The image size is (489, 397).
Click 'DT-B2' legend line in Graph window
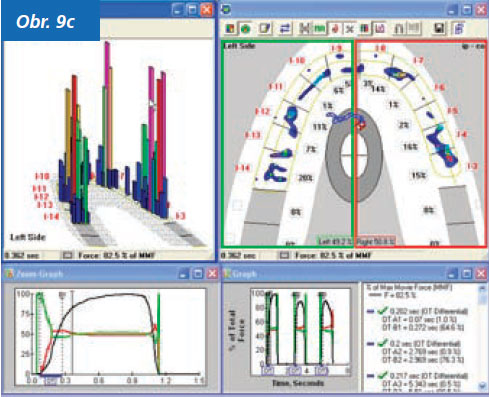423,360
